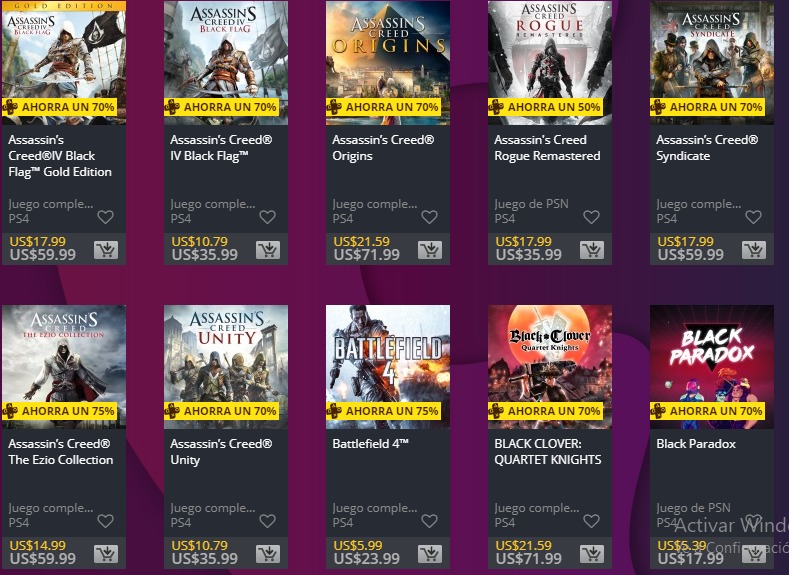
Task: Add Assassin's Creed Syndicate to cart
Action: [x=754, y=250]
